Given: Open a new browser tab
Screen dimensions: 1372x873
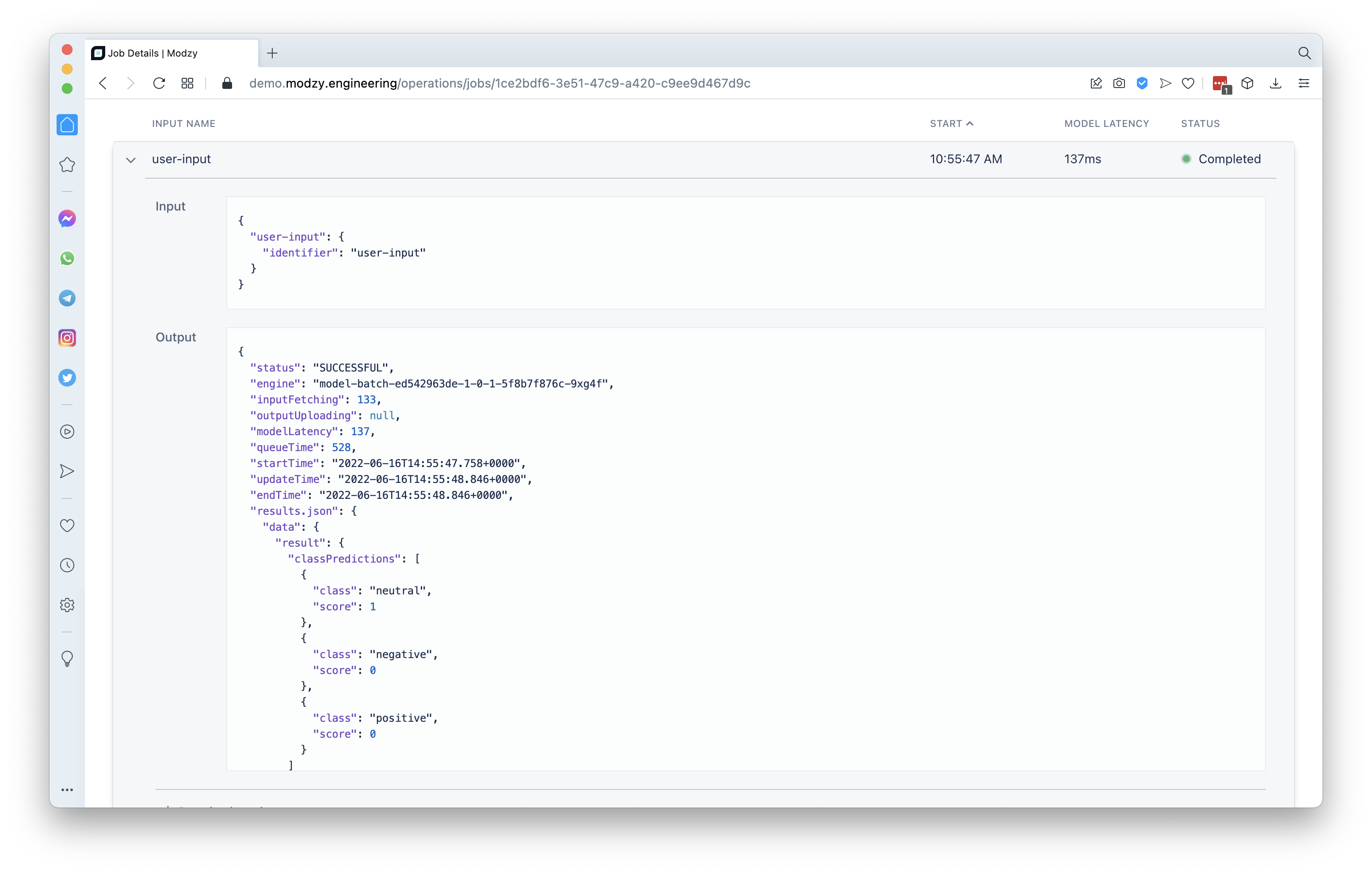Looking at the screenshot, I should 272,53.
